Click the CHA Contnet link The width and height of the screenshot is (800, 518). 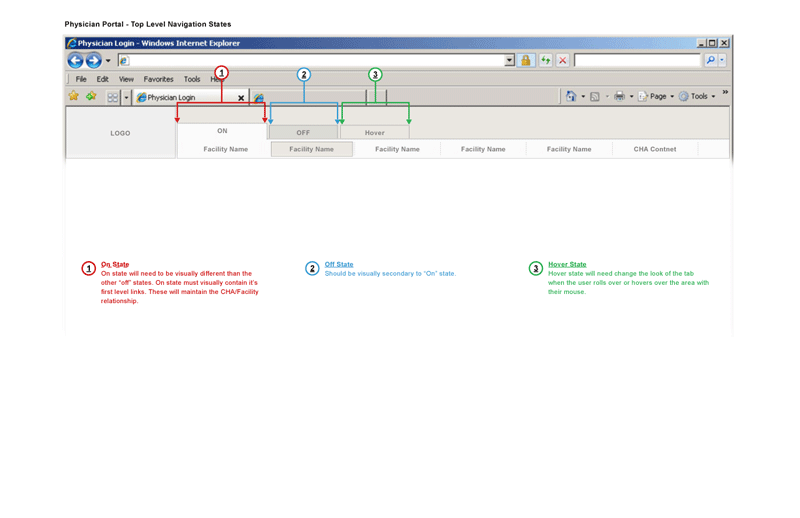(x=655, y=149)
